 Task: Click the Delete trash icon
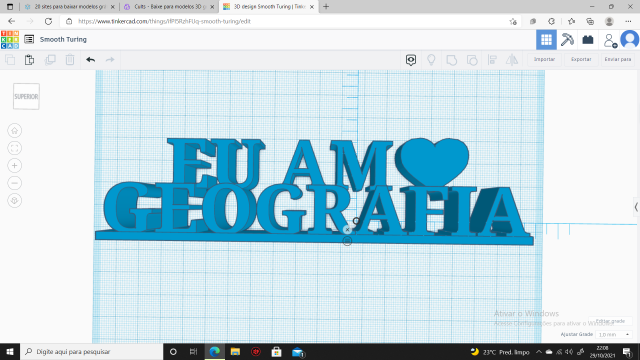pos(70,60)
